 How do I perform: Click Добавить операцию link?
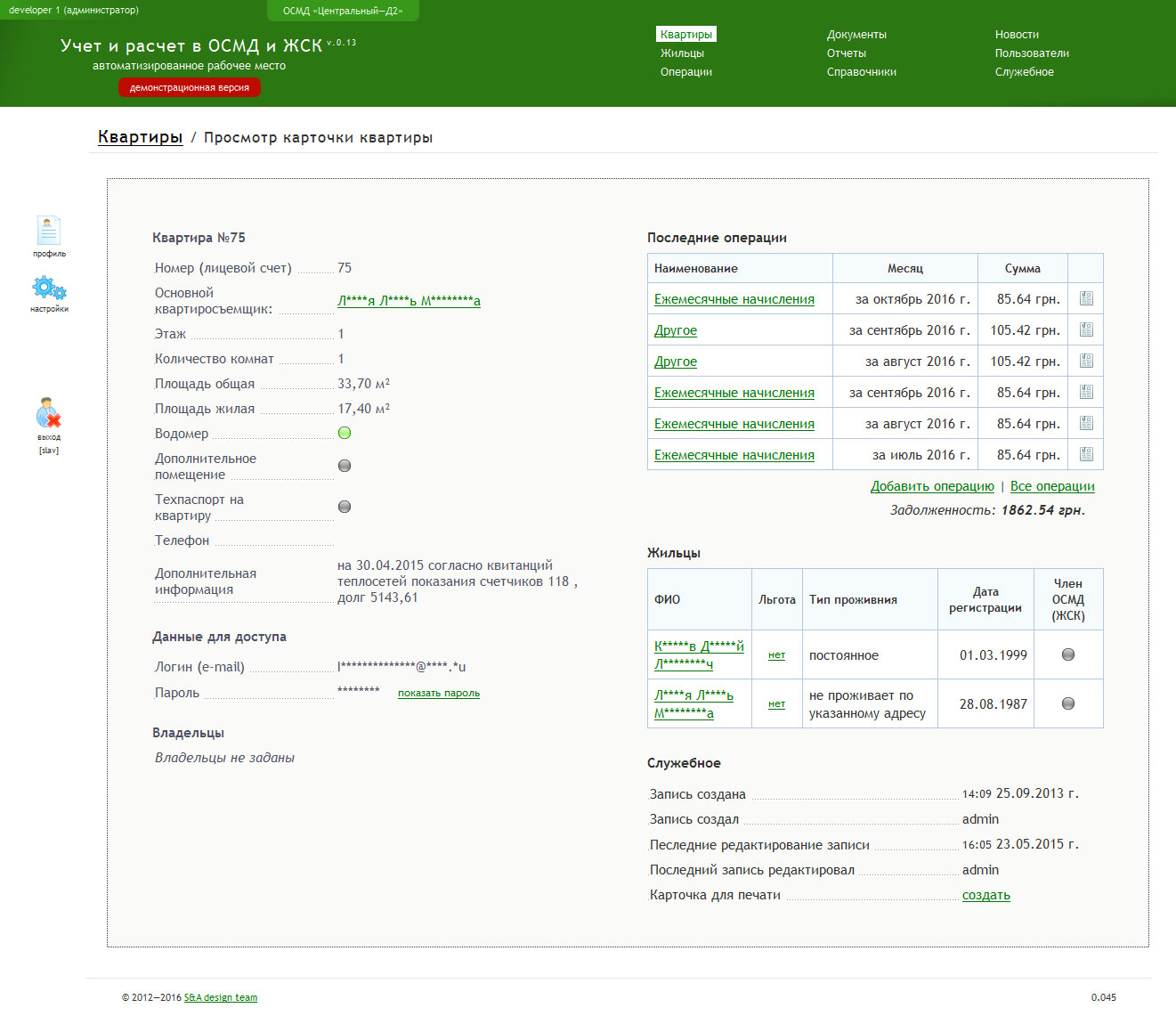coord(932,486)
